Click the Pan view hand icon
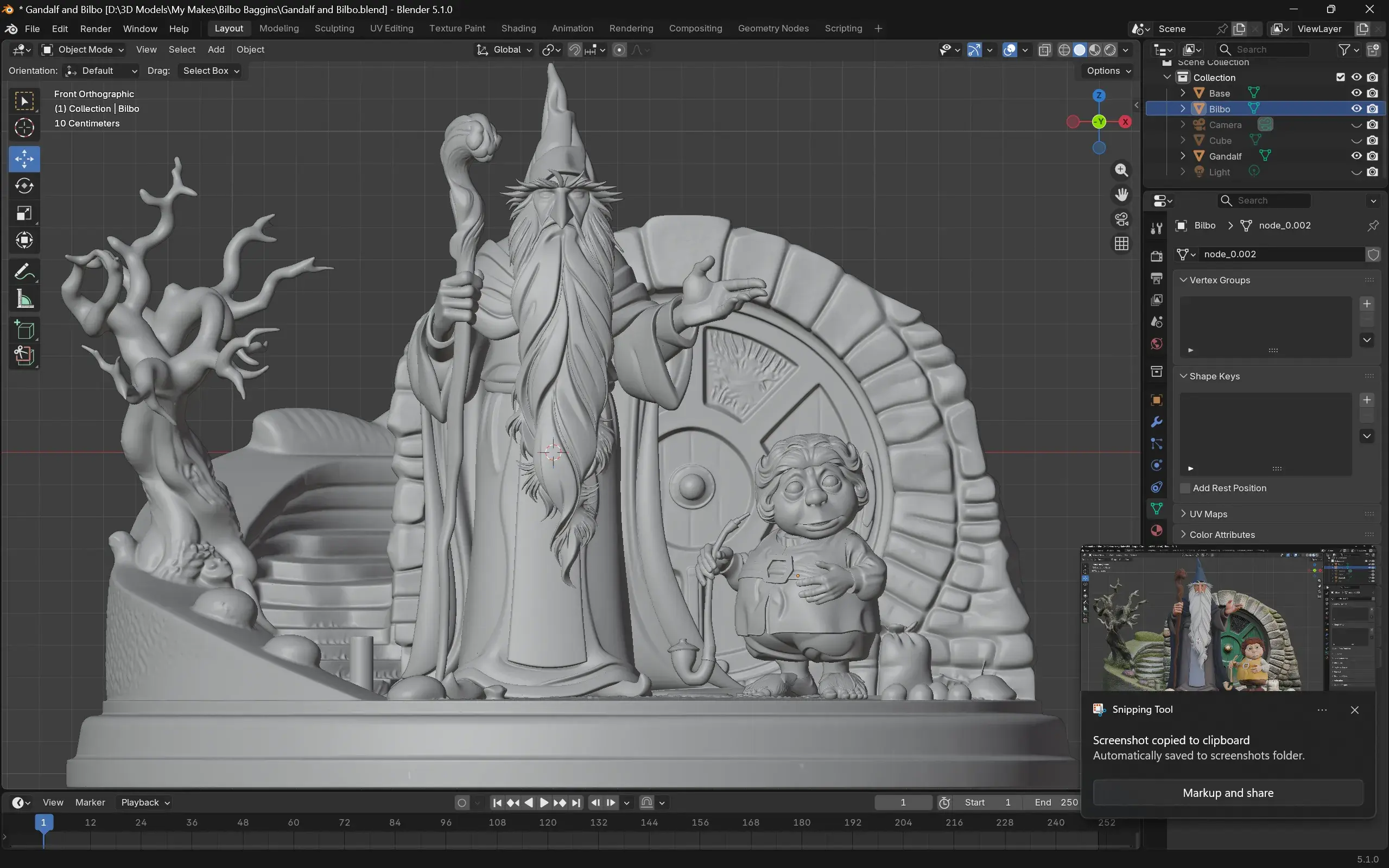This screenshot has width=1389, height=868. point(1121,195)
